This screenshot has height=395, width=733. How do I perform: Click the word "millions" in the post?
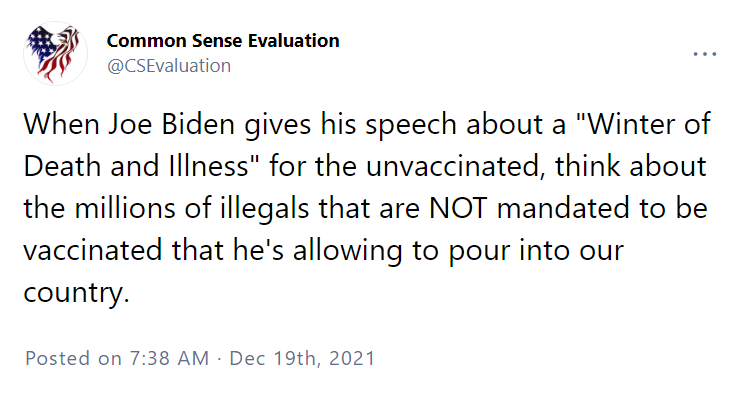125,208
